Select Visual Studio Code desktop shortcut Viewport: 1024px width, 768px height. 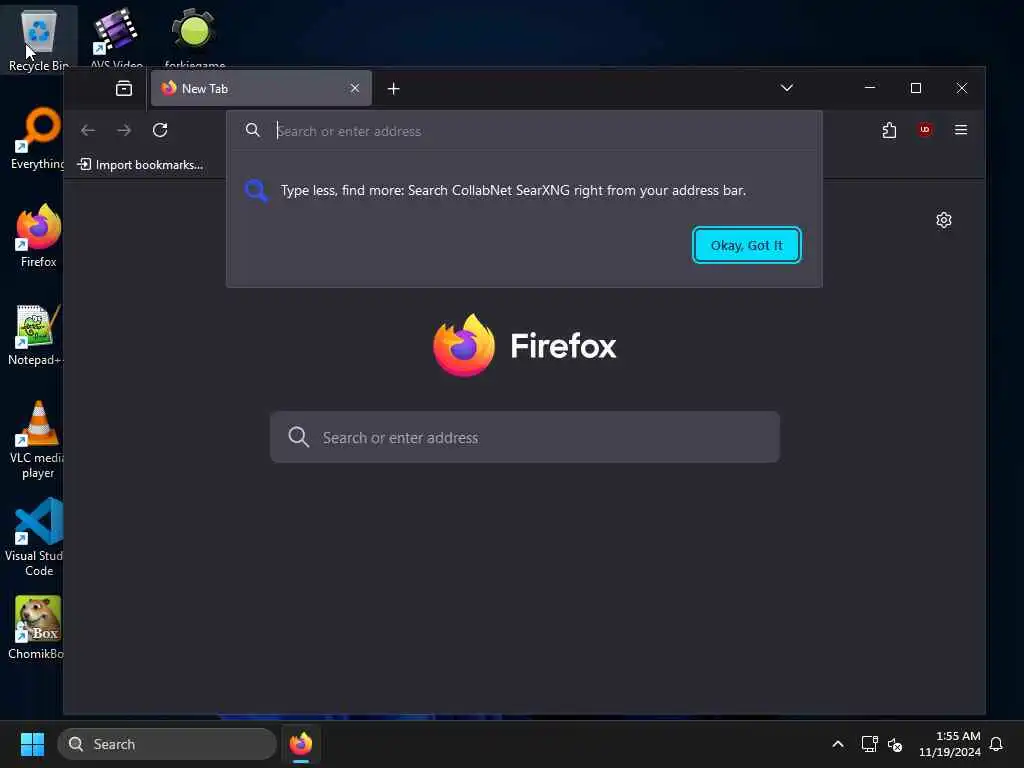36,537
